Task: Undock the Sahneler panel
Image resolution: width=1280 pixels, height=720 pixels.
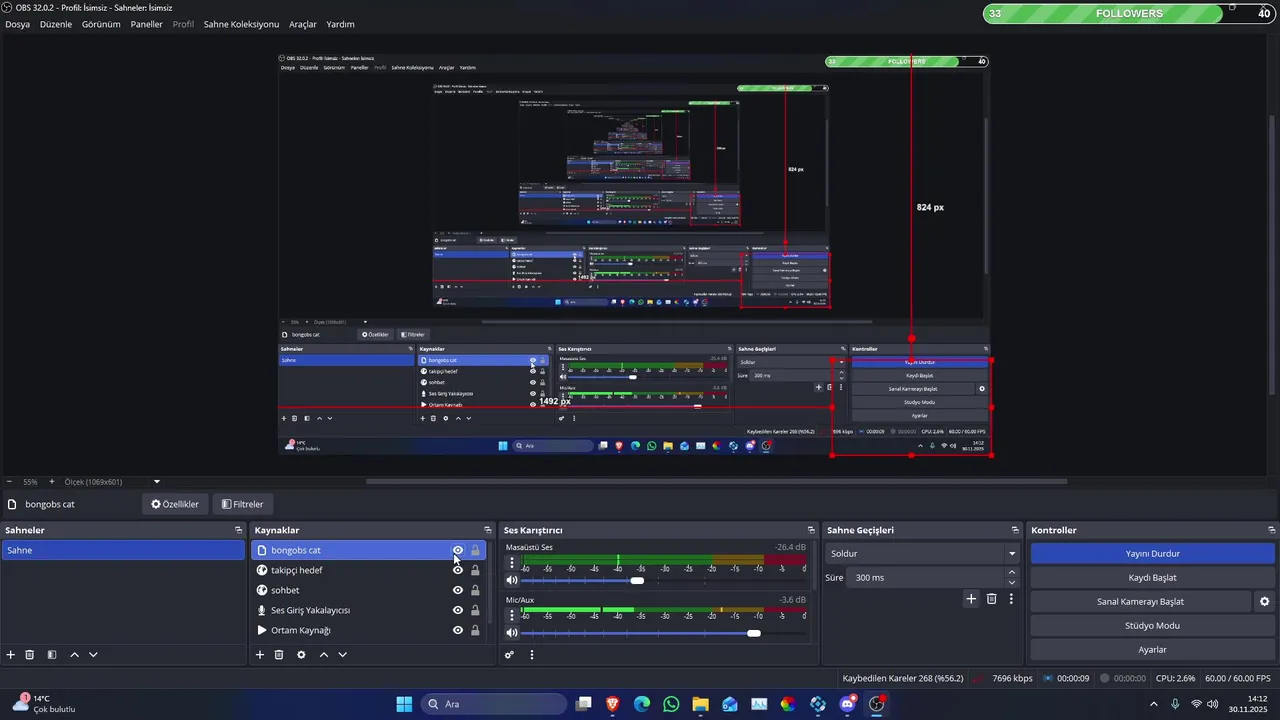Action: click(239, 530)
